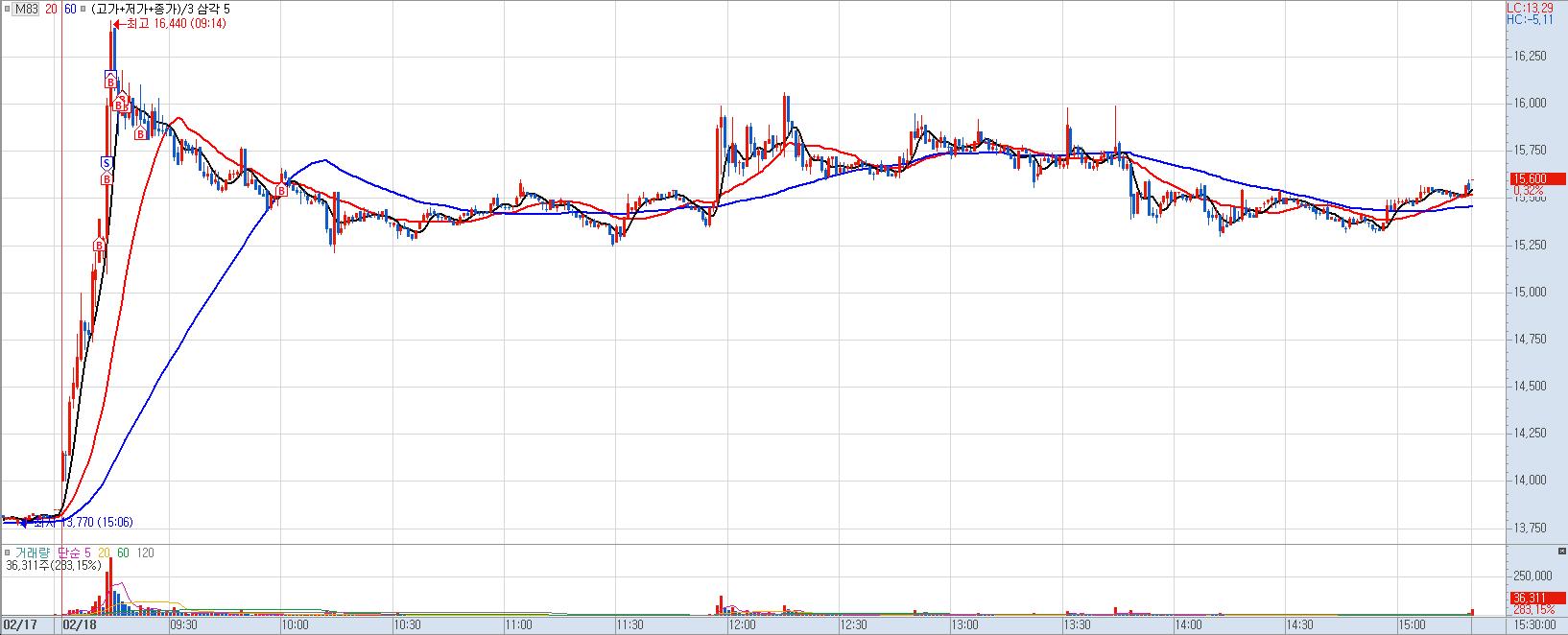Image resolution: width=1568 pixels, height=635 pixels.
Task: Click the 11:30 time axis label
Action: pos(630,624)
